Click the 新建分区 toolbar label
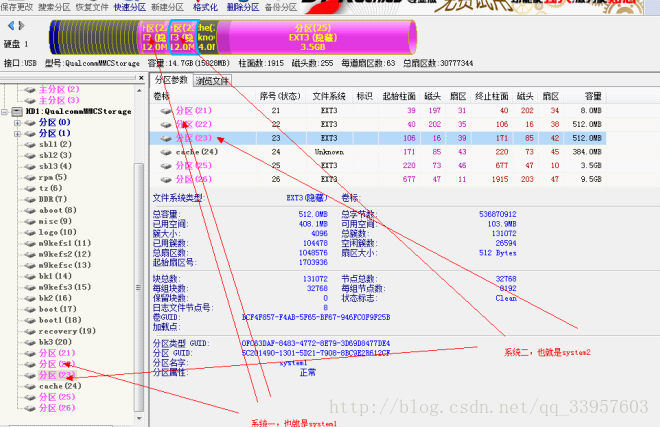Screen dimensions: 660x427 tap(168, 7)
